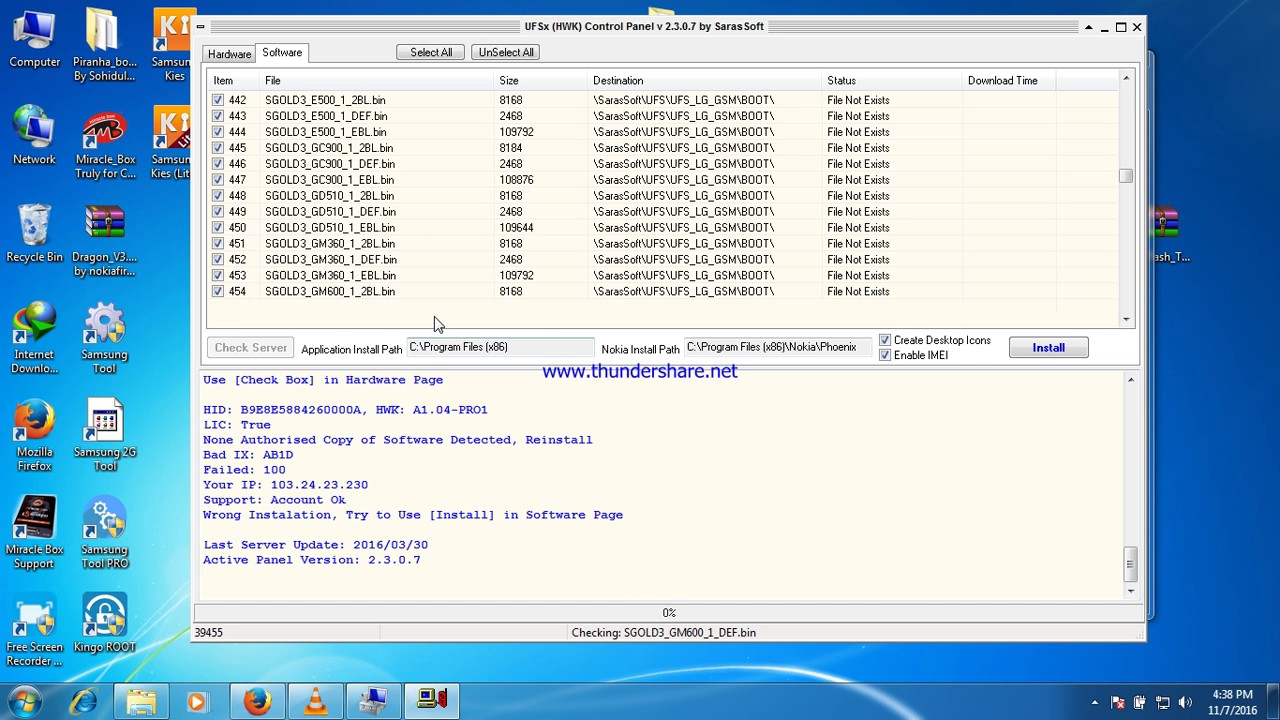1280x720 pixels.
Task: Uncheck item 443 SGOLD3_E500_1_DEF.bin
Action: pyautogui.click(x=218, y=116)
